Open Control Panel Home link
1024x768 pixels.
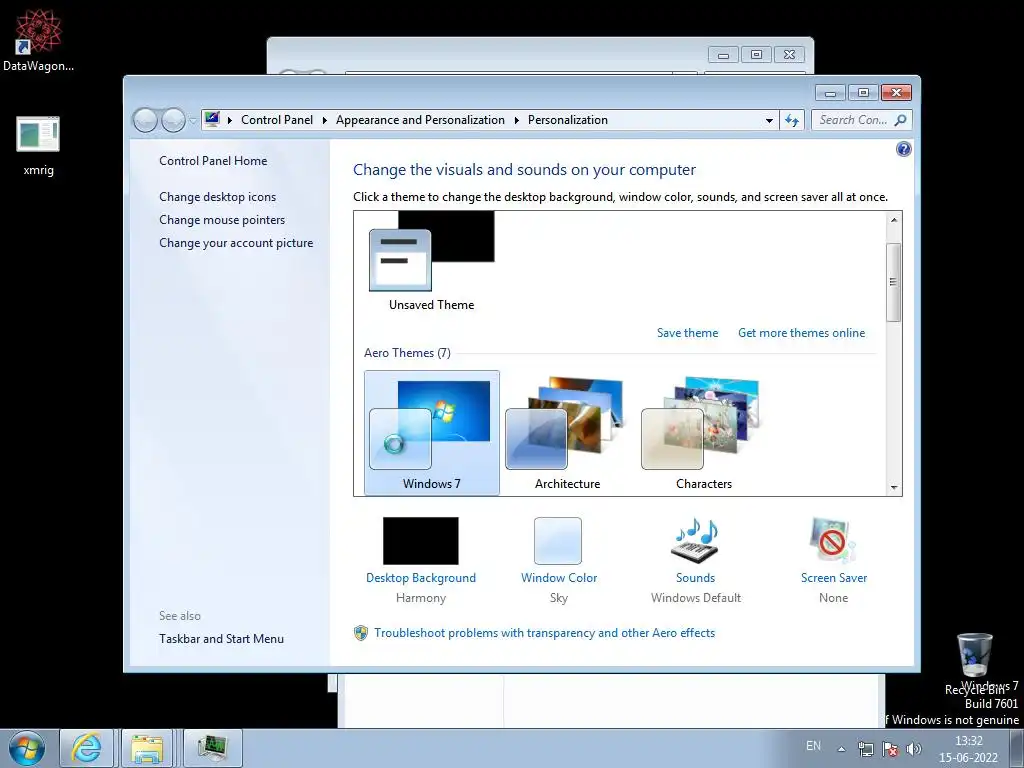pos(213,161)
